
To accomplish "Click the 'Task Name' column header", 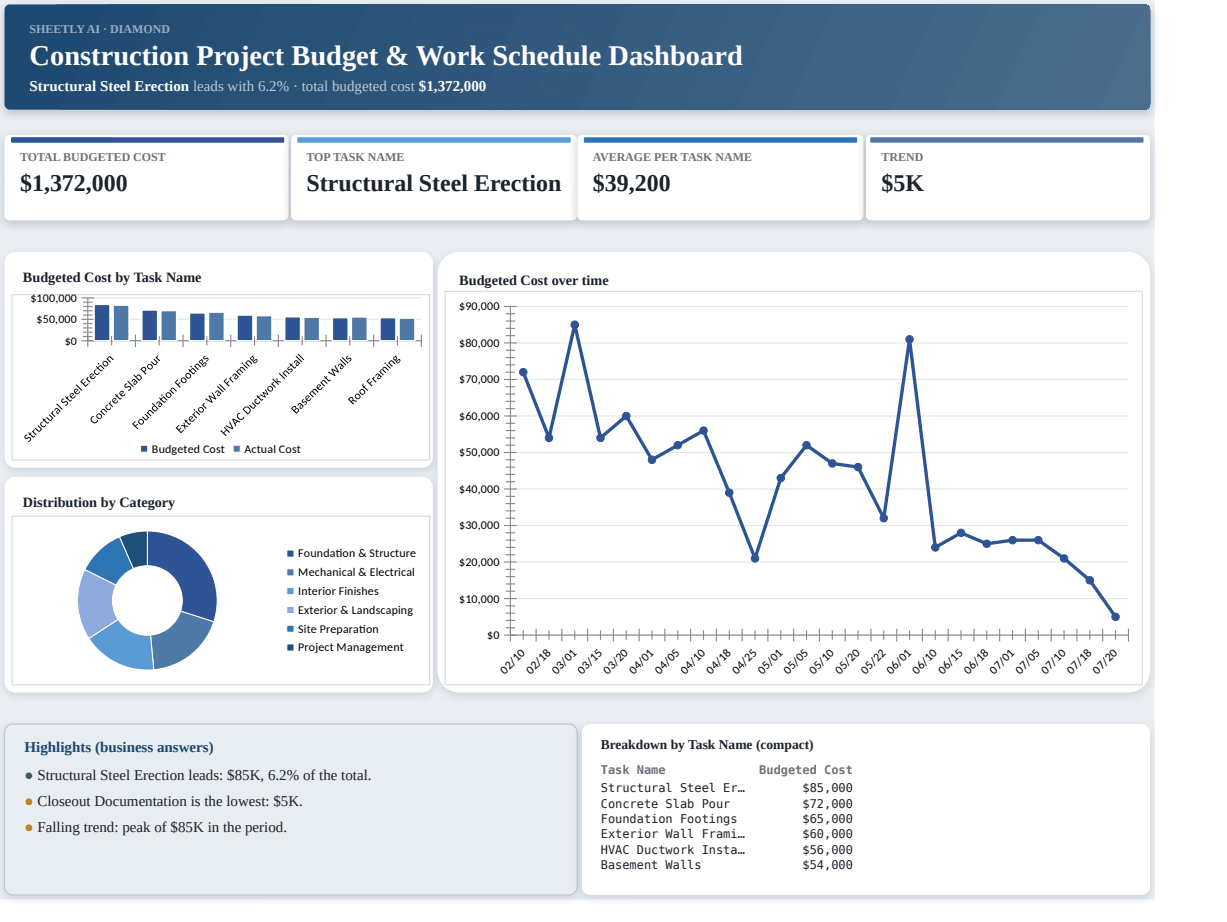I will (x=633, y=770).
